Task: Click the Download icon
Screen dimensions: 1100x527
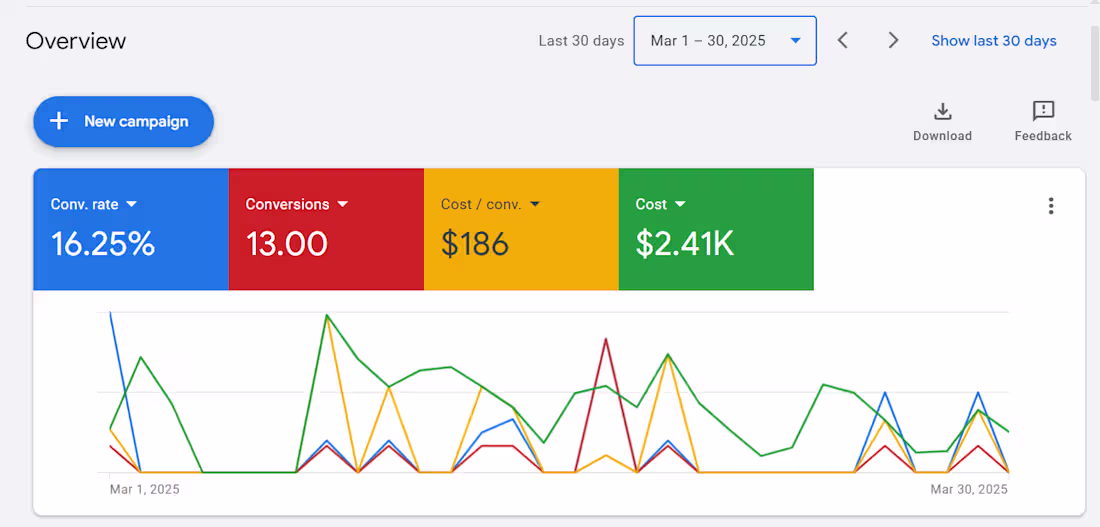Action: (x=942, y=111)
